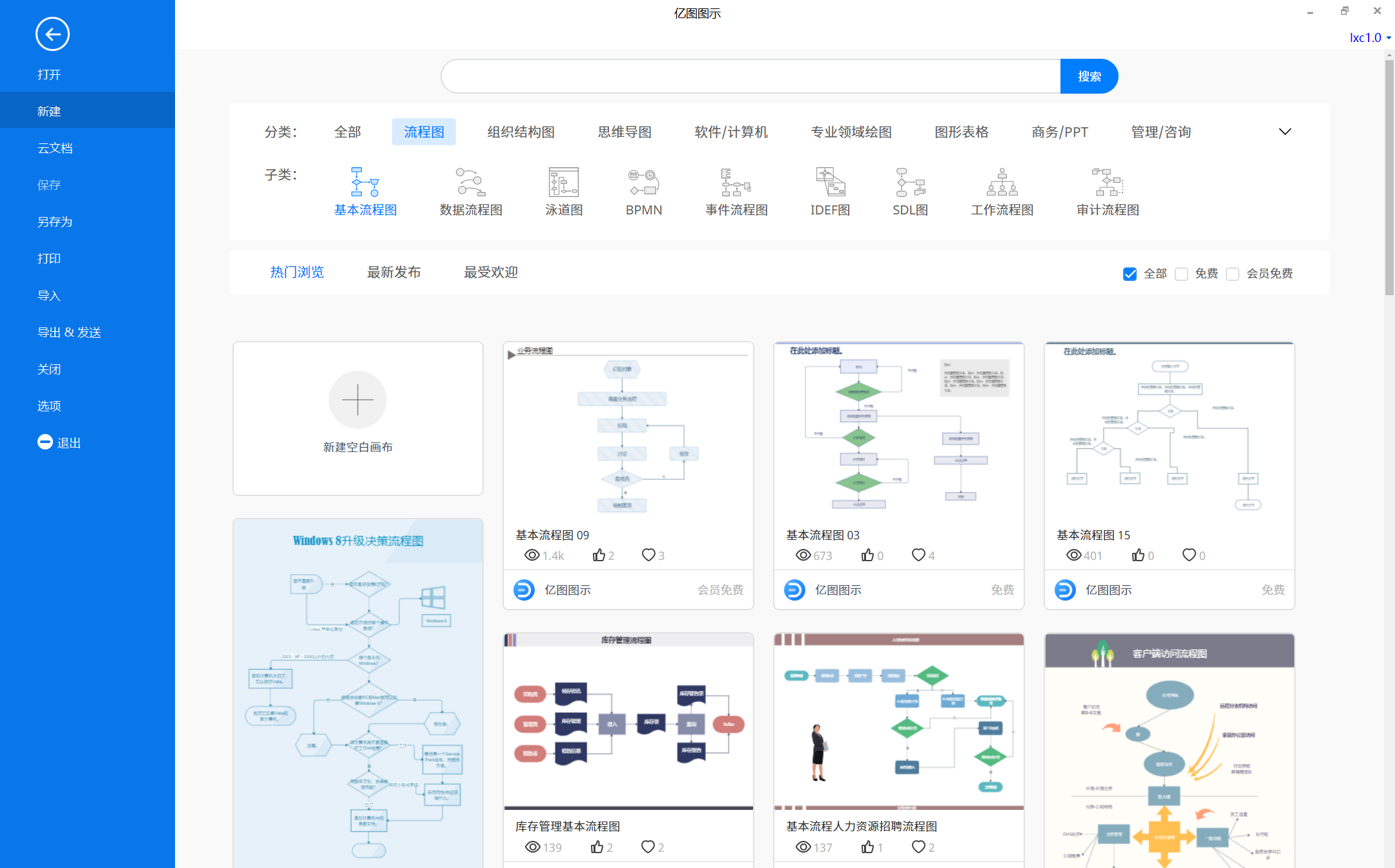The image size is (1395, 868).
Task: Click heart icon on 基本流程图 03
Action: [x=918, y=555]
